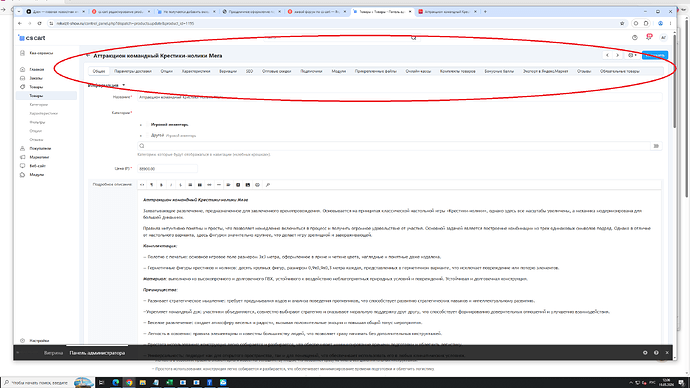Toggle HTML source view in description editor
The width and height of the screenshot is (690, 388).
[142, 185]
